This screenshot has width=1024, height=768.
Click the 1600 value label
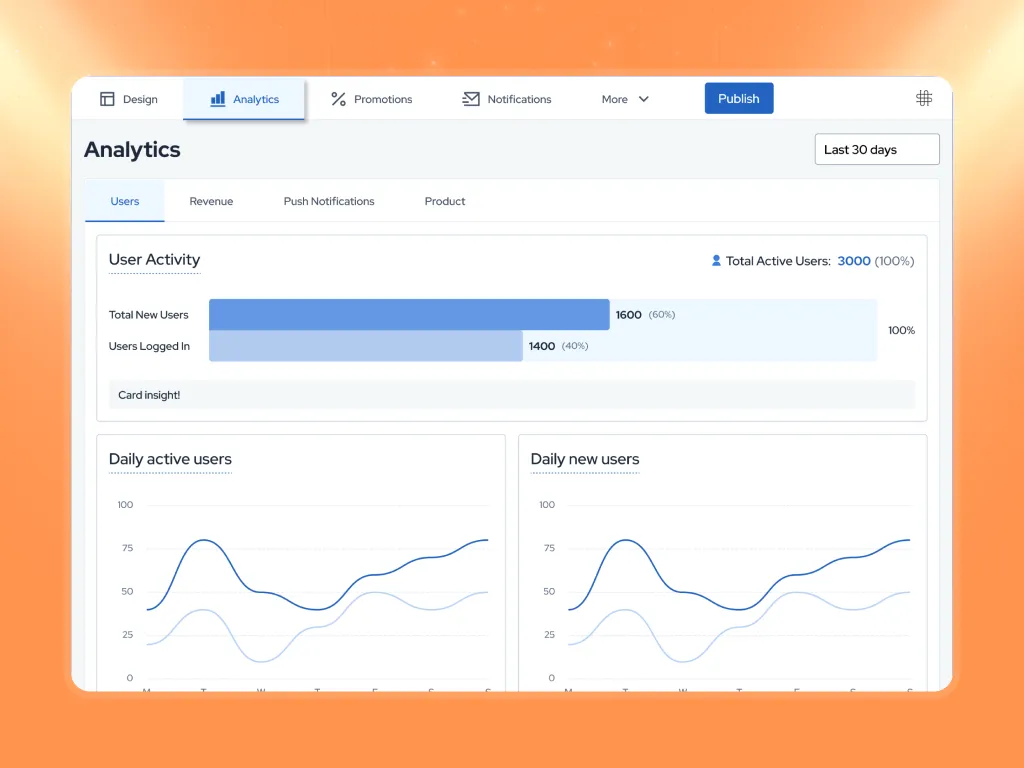[628, 315]
